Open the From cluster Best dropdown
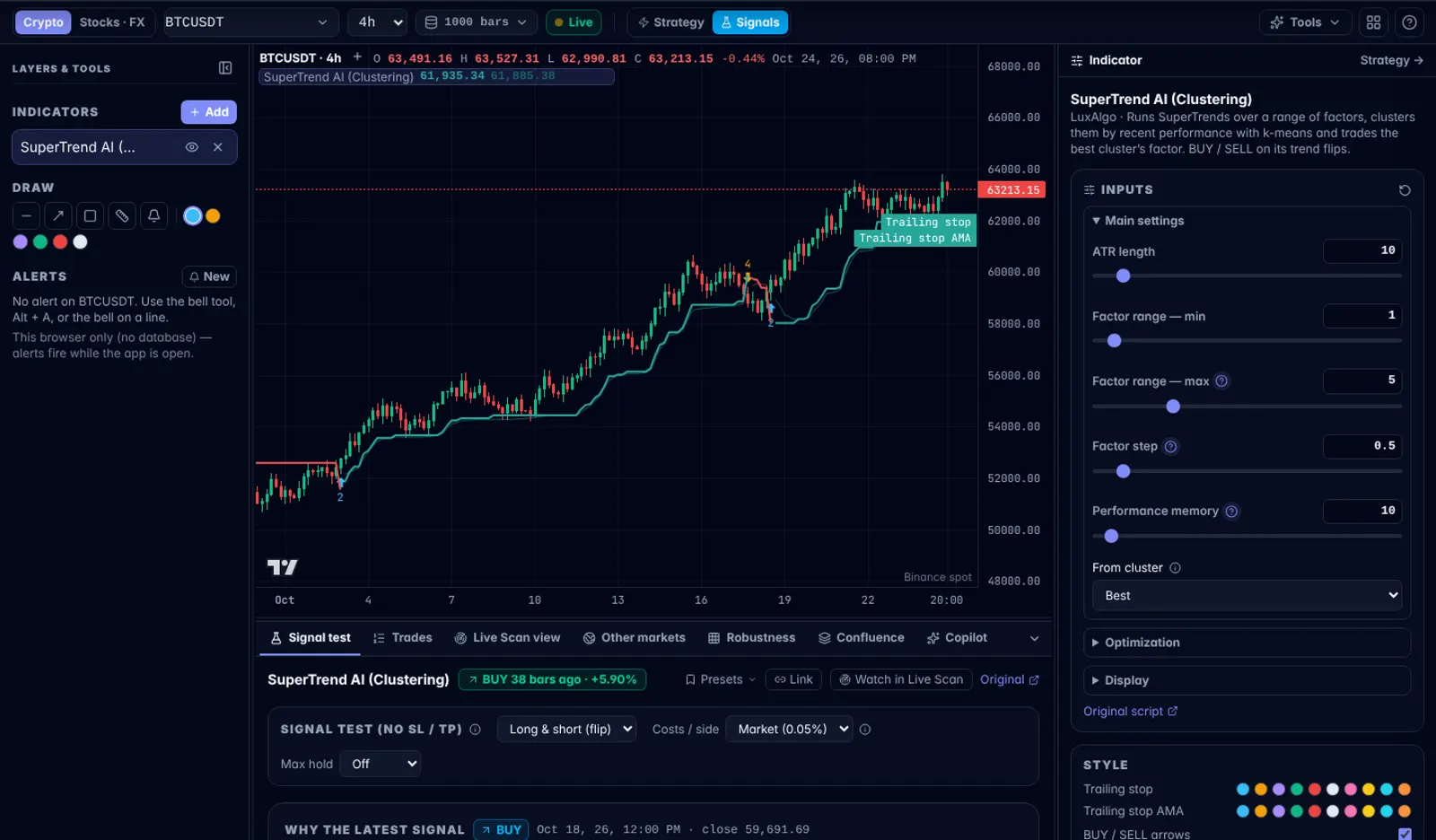This screenshot has height=840, width=1436. tap(1247, 596)
